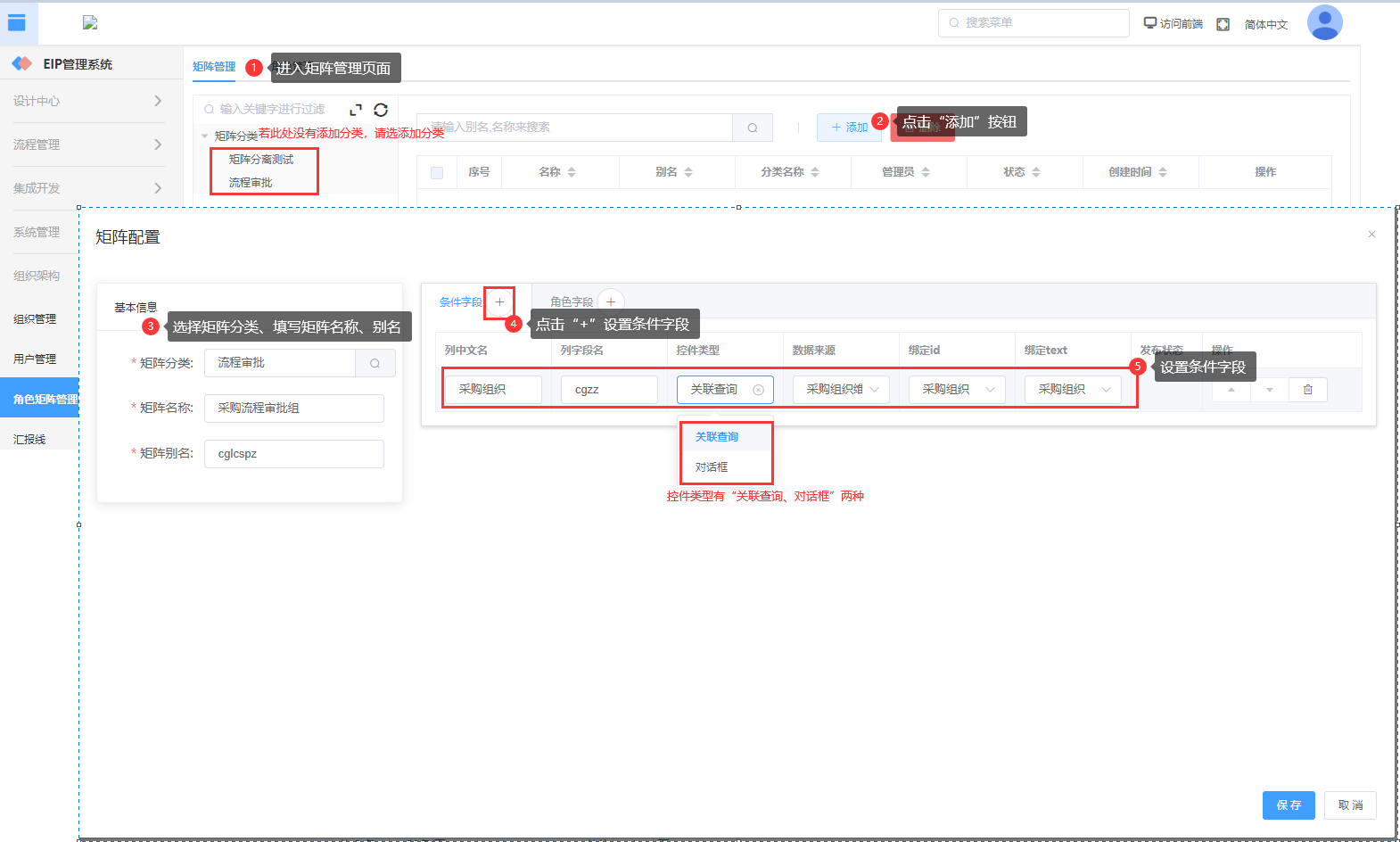Open the user avatar menu
The image size is (1400, 842).
point(1324,23)
